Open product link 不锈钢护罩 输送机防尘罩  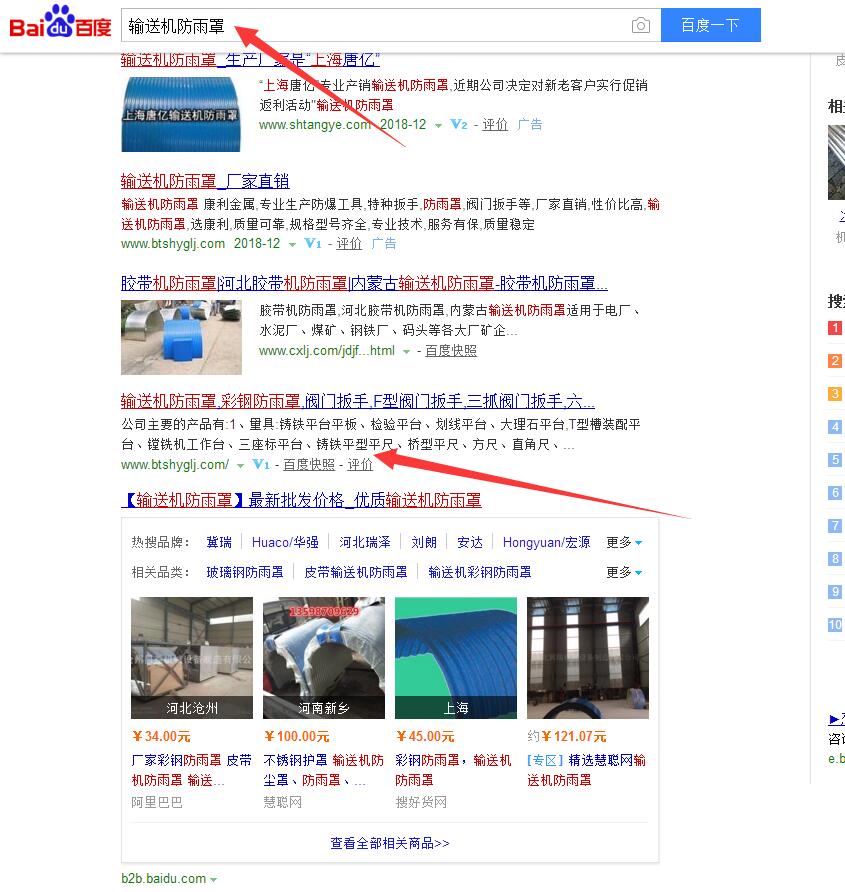tap(324, 770)
